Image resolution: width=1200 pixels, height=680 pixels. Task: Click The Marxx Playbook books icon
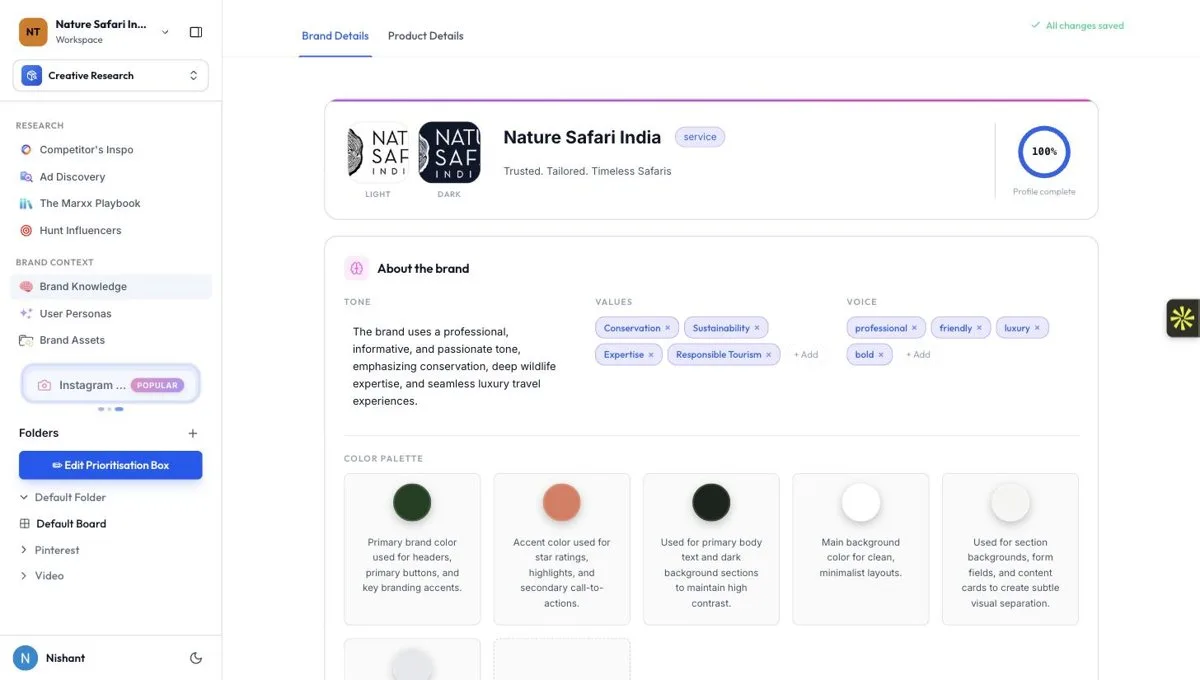(26, 204)
